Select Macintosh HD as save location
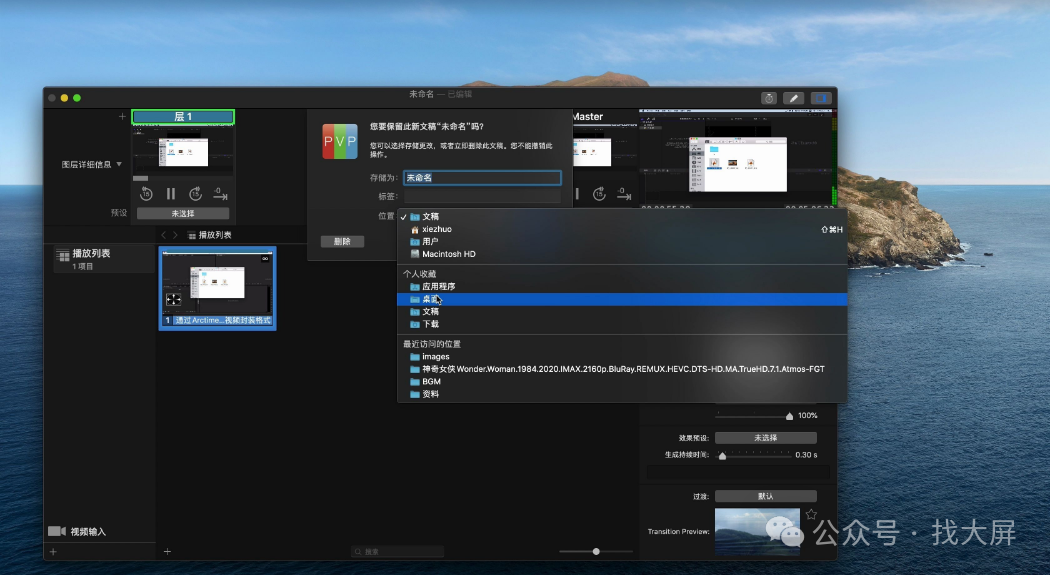 (x=448, y=254)
